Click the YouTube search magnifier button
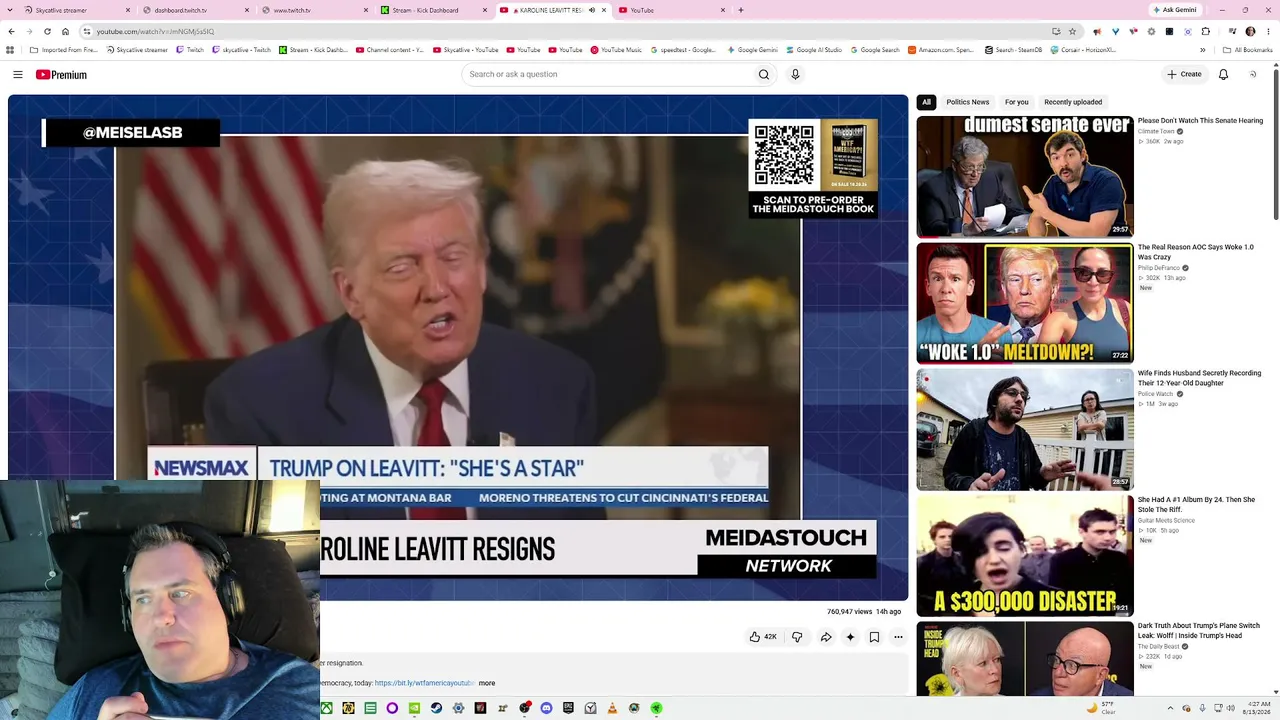The height and width of the screenshot is (720, 1280). pyautogui.click(x=764, y=74)
